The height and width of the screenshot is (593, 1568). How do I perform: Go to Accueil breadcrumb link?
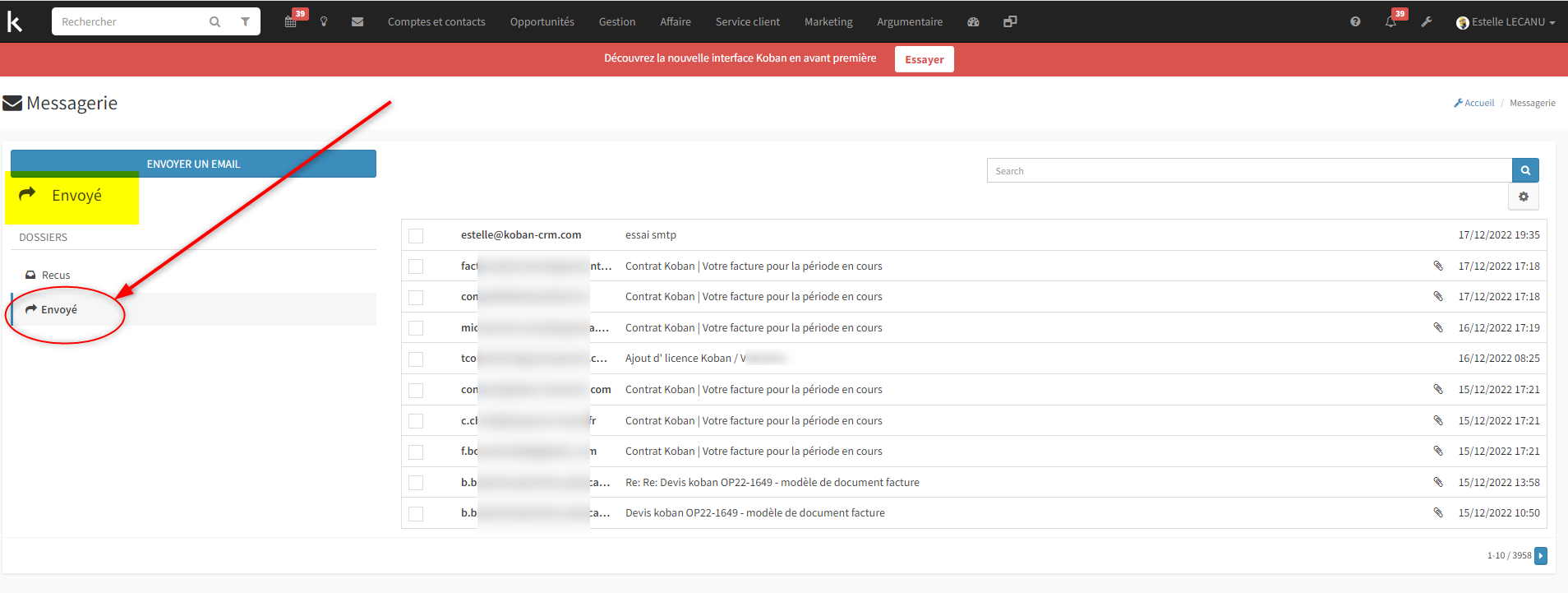1479,103
